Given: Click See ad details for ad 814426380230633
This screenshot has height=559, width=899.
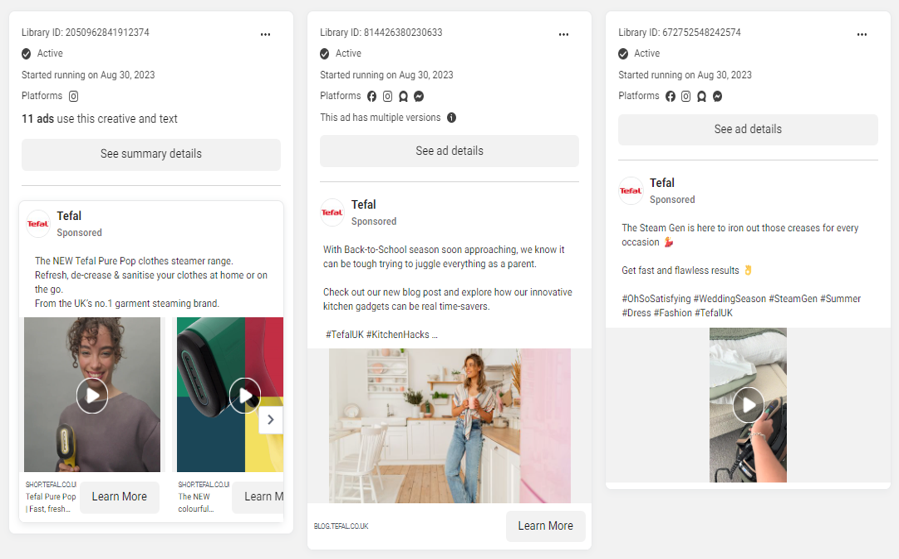Looking at the screenshot, I should point(450,151).
